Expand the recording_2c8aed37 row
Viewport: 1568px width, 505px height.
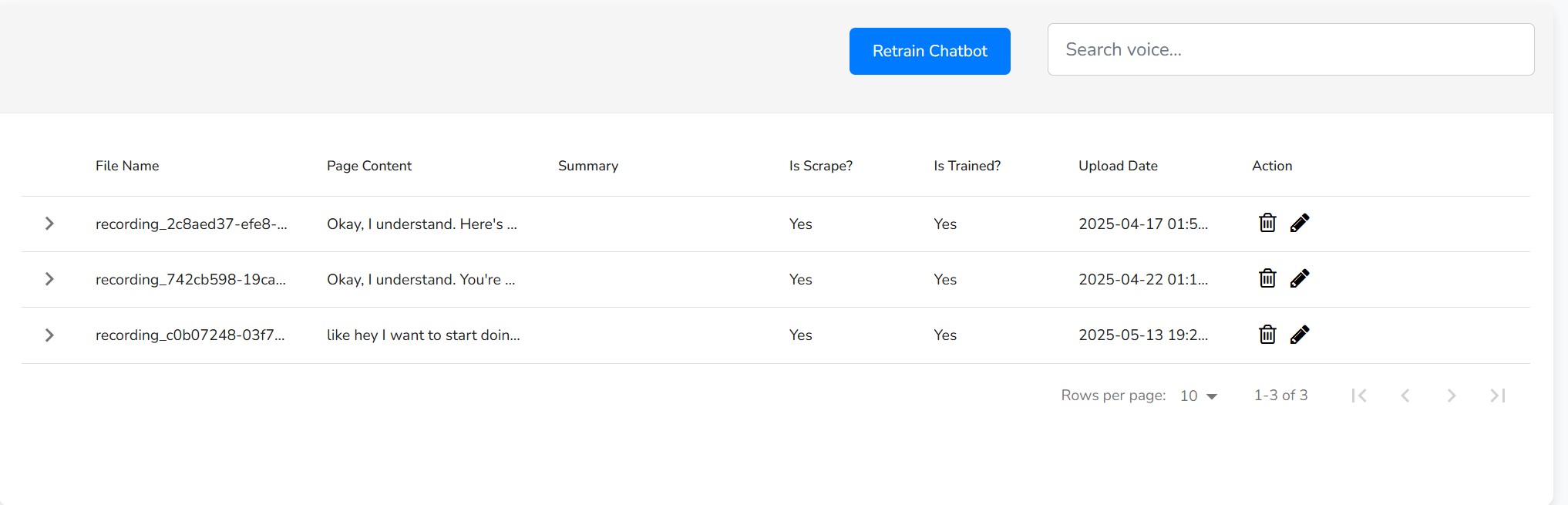[49, 224]
